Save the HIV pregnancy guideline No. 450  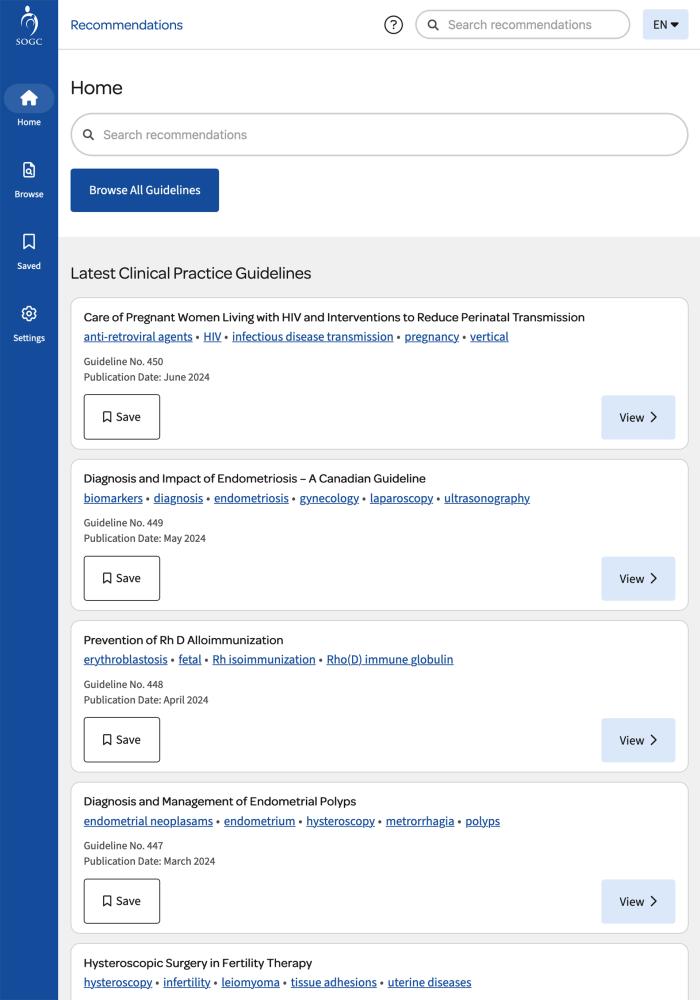tap(122, 416)
